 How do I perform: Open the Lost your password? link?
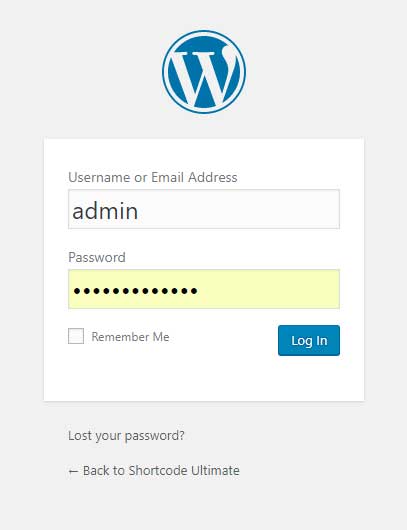[x=126, y=436]
